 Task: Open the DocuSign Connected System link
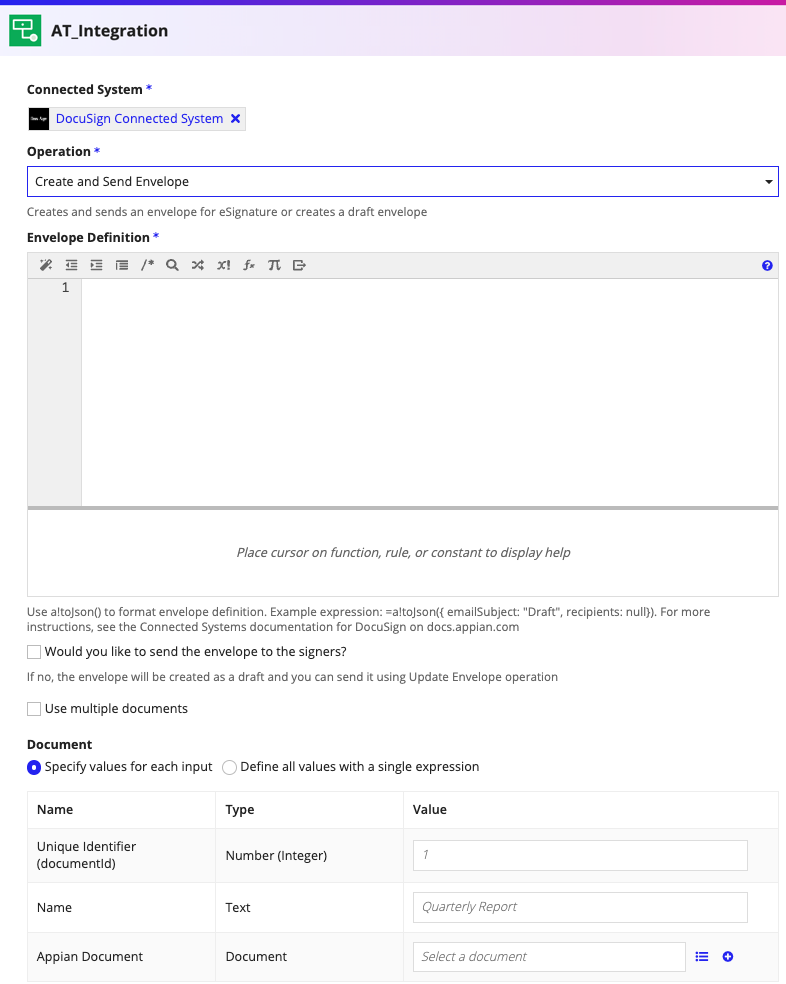139,119
